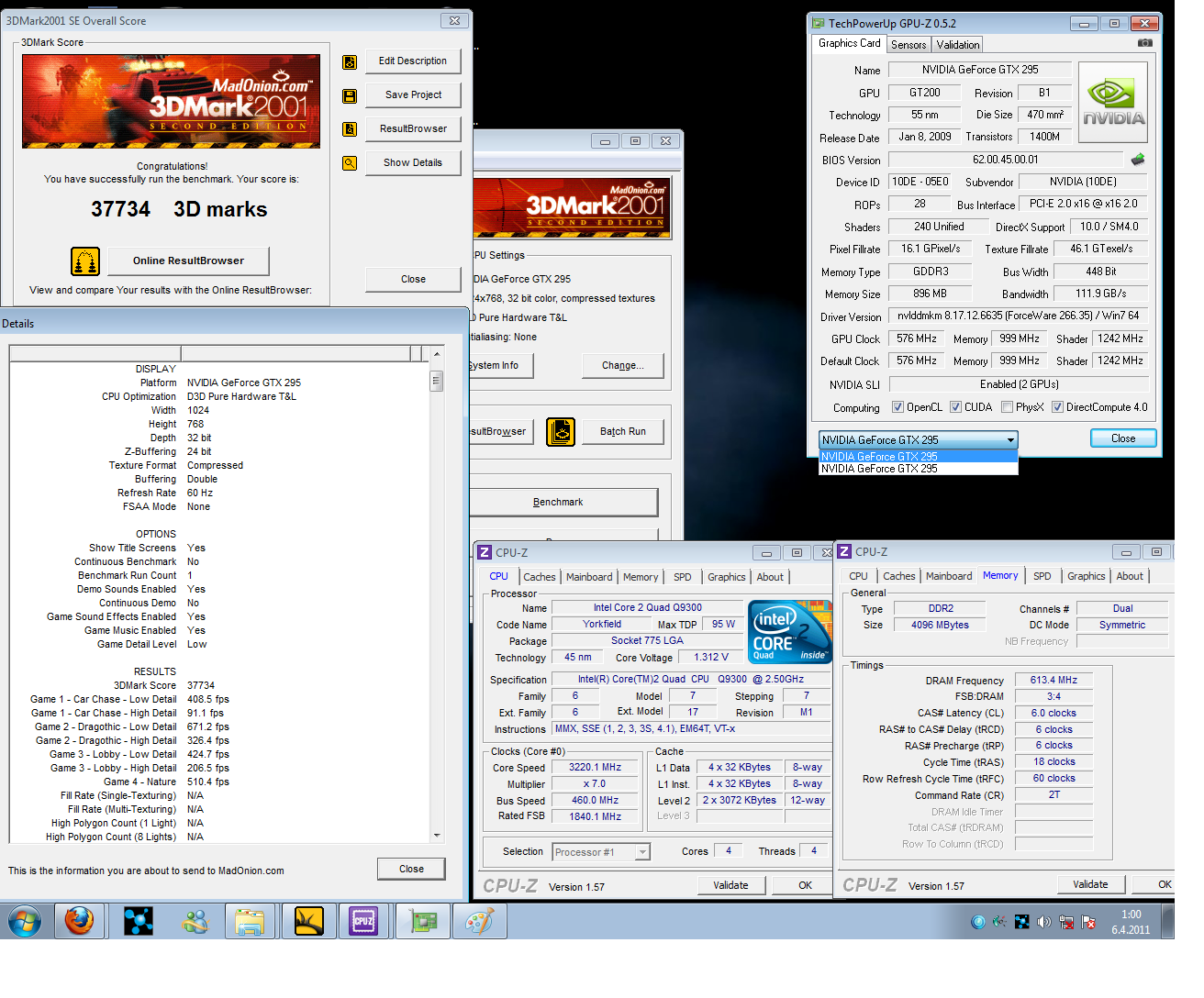Viewport: 1204px width, 998px height.
Task: Click the Intel Core 2 Quad logo
Action: (x=790, y=632)
